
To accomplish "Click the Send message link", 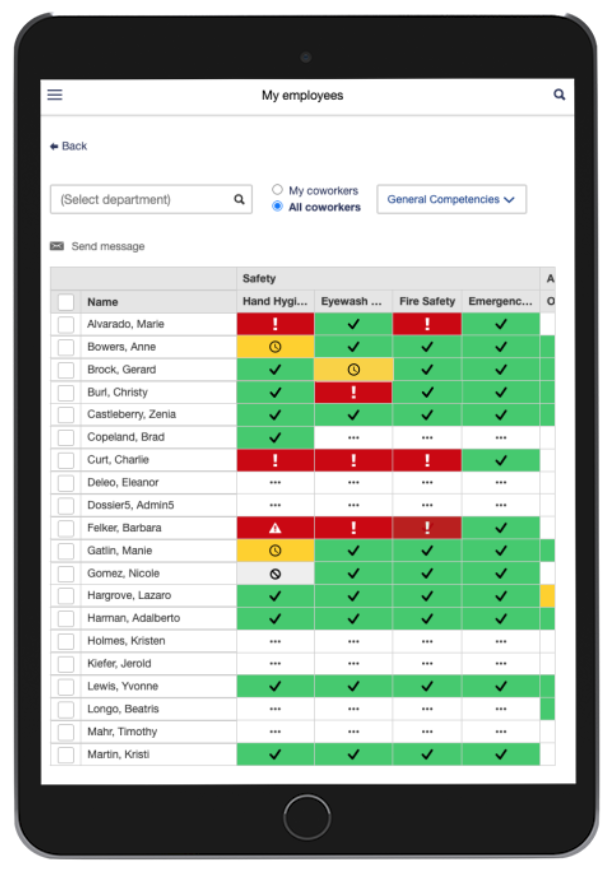I will (107, 246).
